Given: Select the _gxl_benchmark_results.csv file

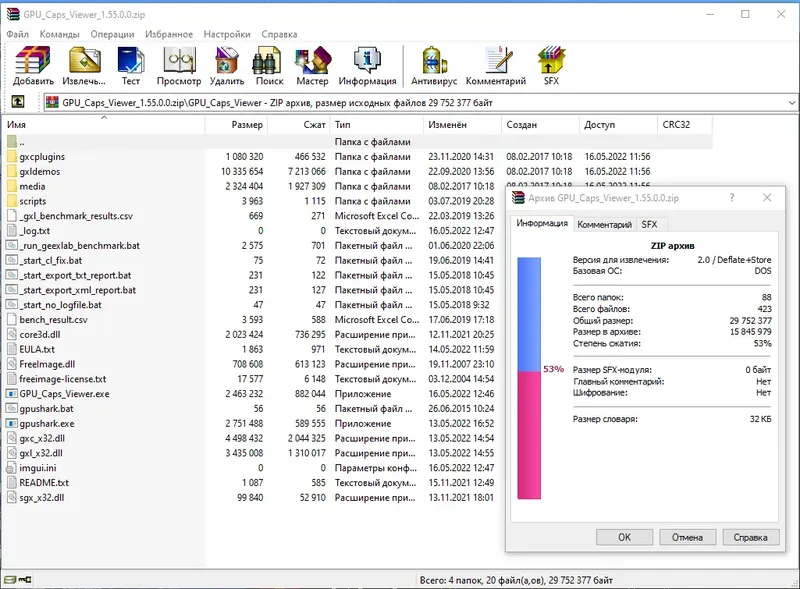Looking at the screenshot, I should click(76, 216).
